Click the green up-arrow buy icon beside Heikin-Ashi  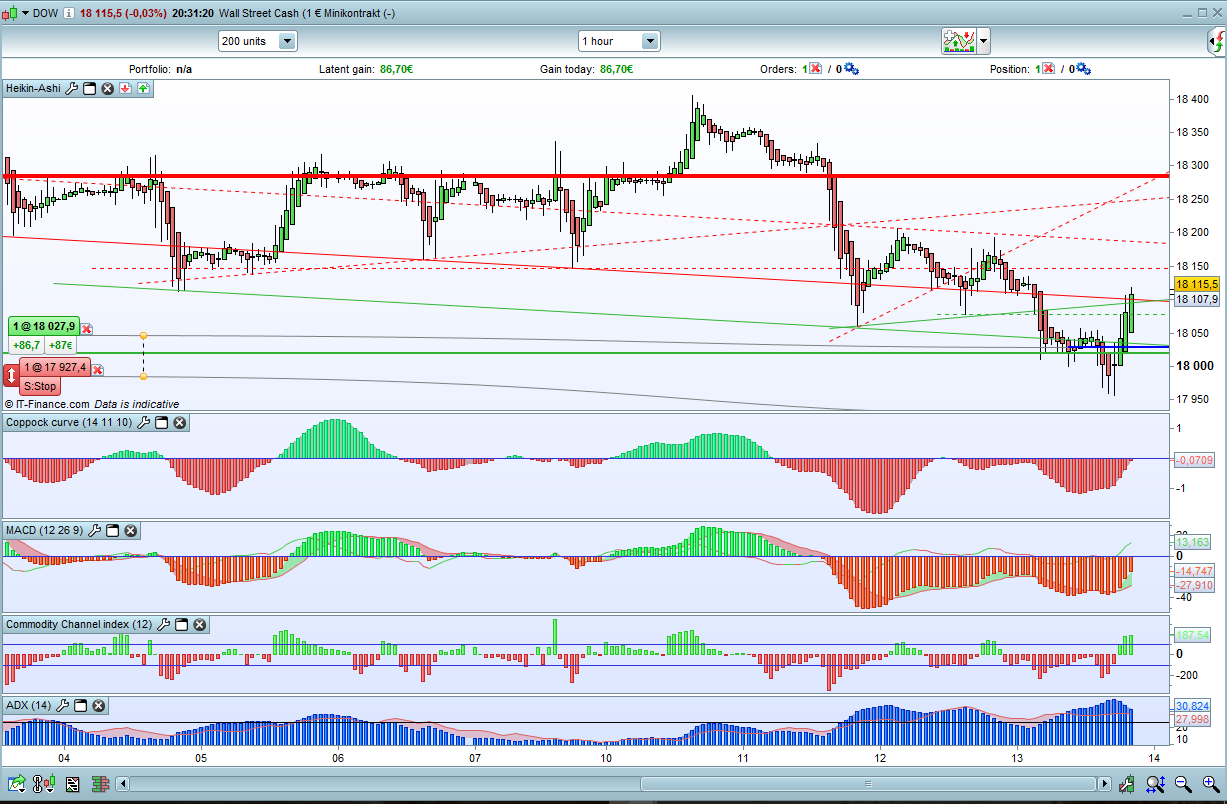click(x=143, y=89)
